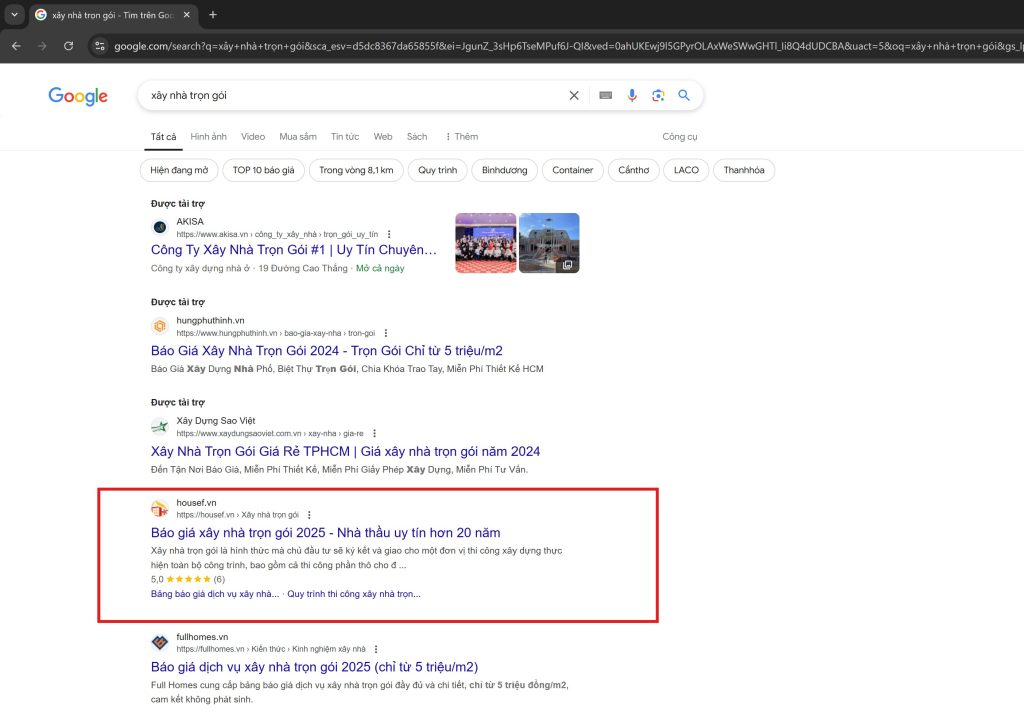This screenshot has width=1024, height=717.
Task: Select the 'Bìnhdương' filter chip
Action: [504, 170]
